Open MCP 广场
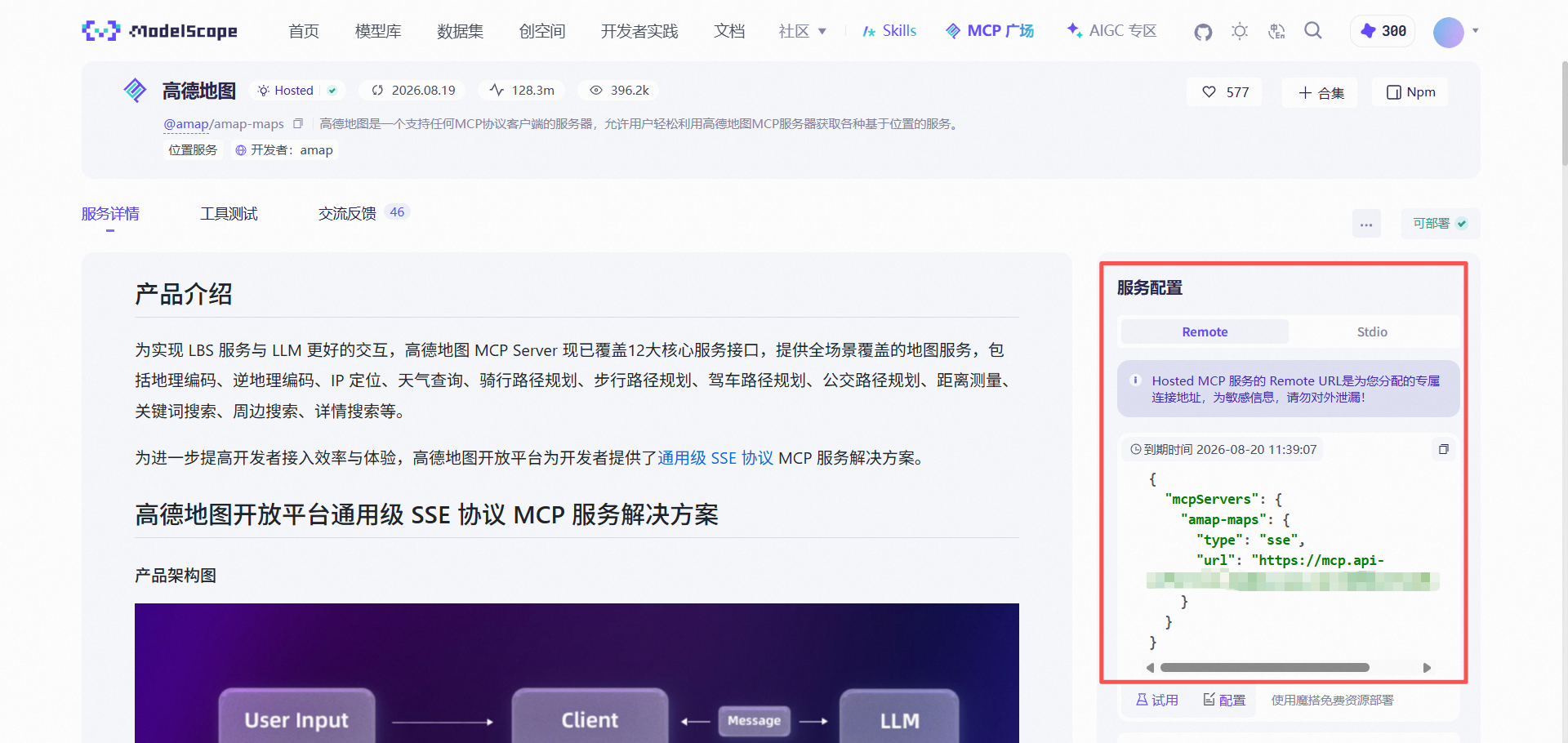The image size is (1568, 743). click(990, 31)
